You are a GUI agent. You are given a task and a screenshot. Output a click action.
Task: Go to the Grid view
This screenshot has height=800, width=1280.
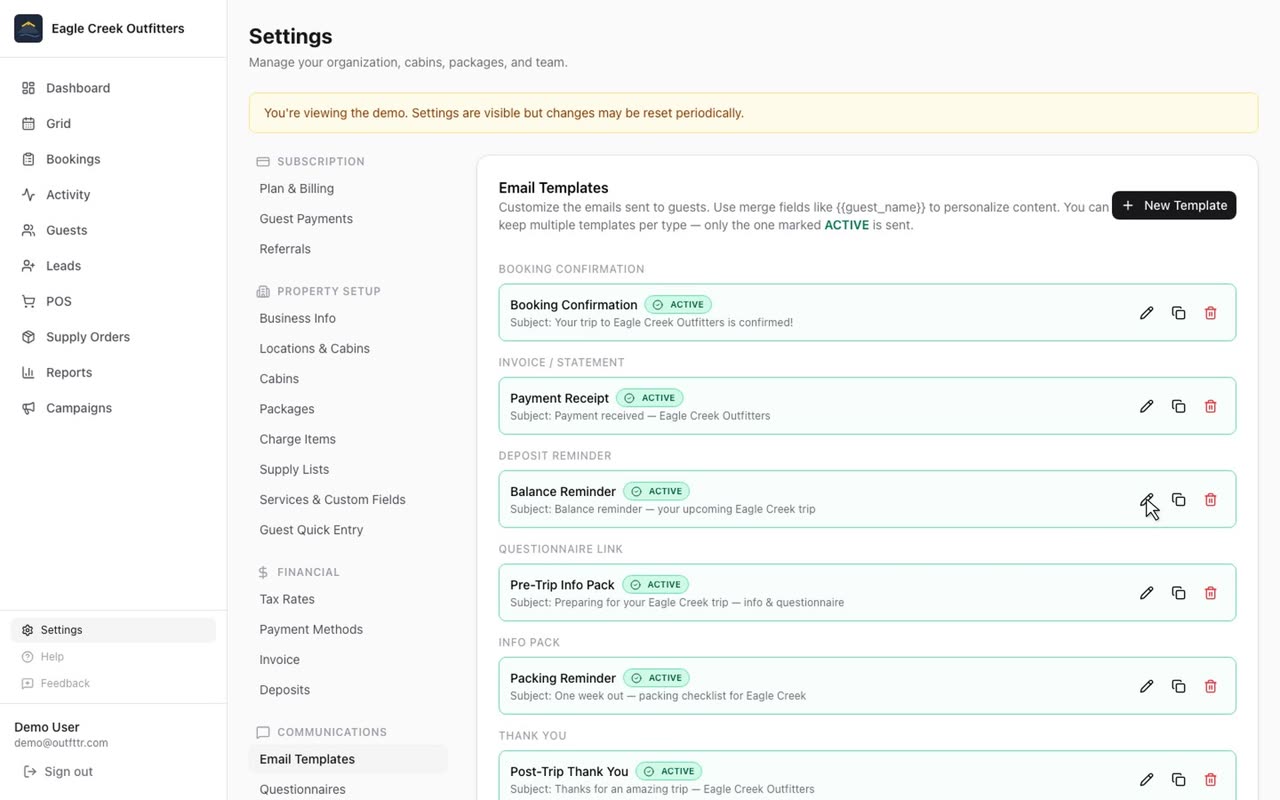113,123
